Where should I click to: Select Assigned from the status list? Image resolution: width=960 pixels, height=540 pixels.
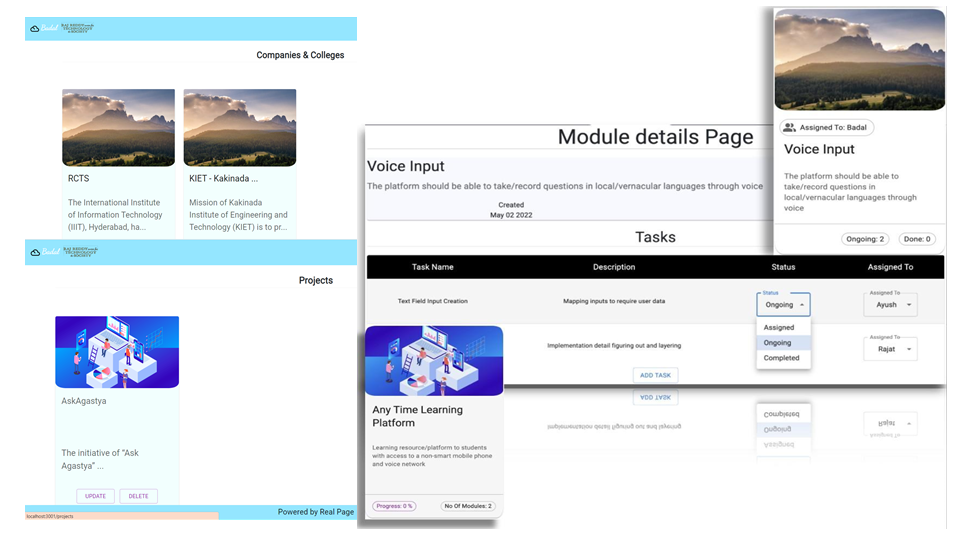click(779, 327)
